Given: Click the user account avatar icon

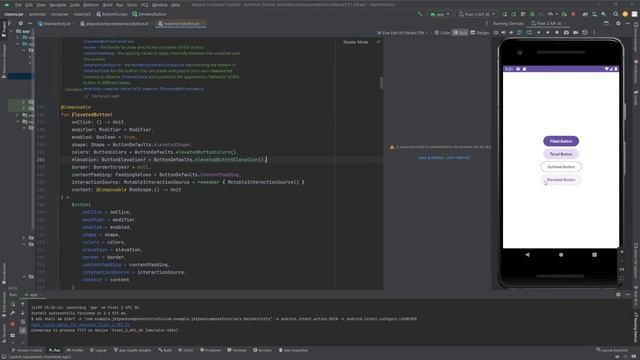Looking at the screenshot, I should [625, 14].
